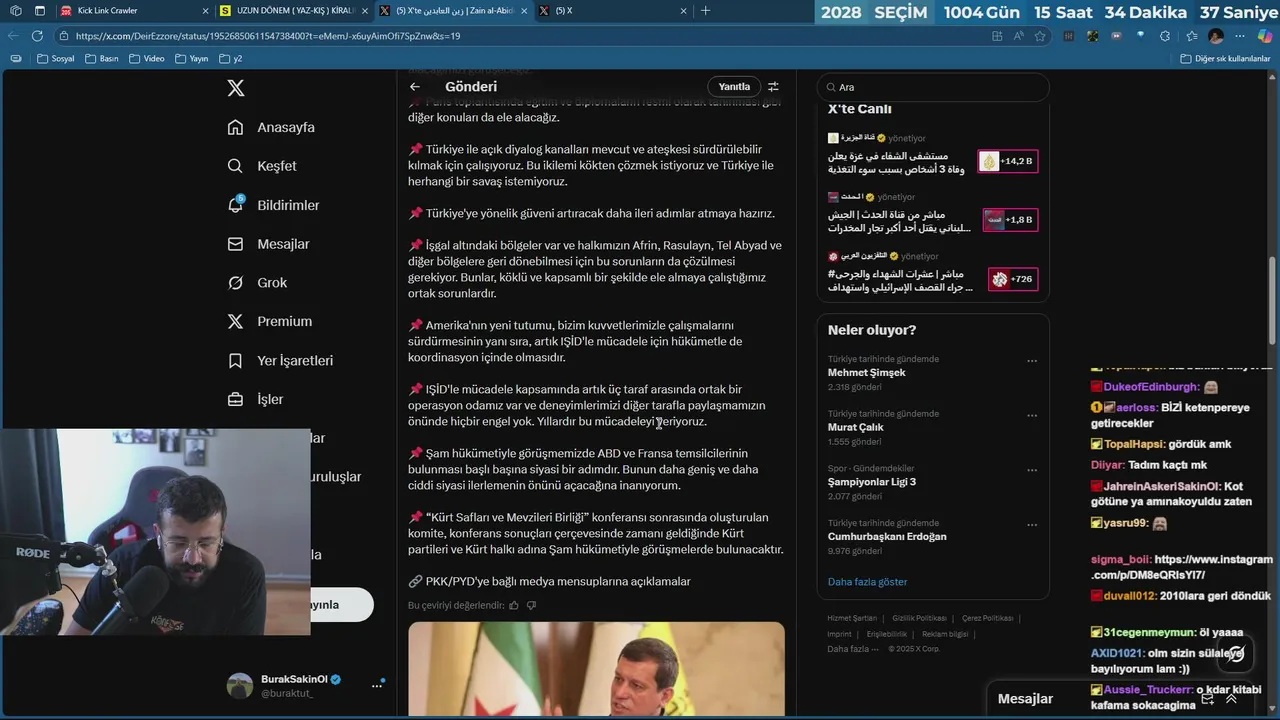The image size is (1280, 720).
Task: Open the browser settings and more menu
Action: (1240, 35)
